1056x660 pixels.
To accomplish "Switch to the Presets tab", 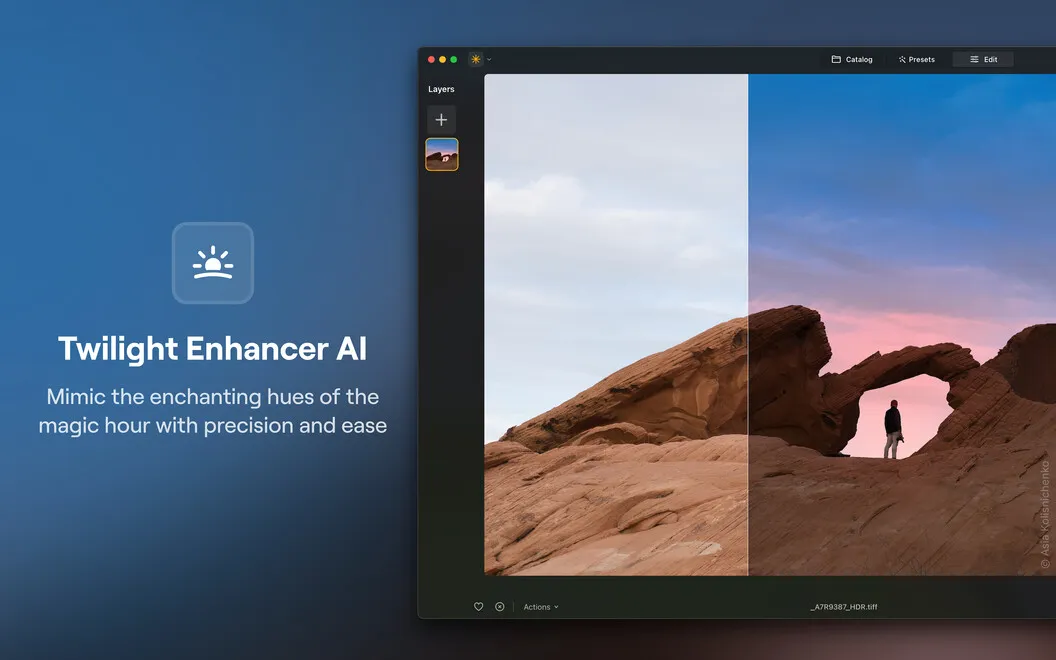I will 917,59.
